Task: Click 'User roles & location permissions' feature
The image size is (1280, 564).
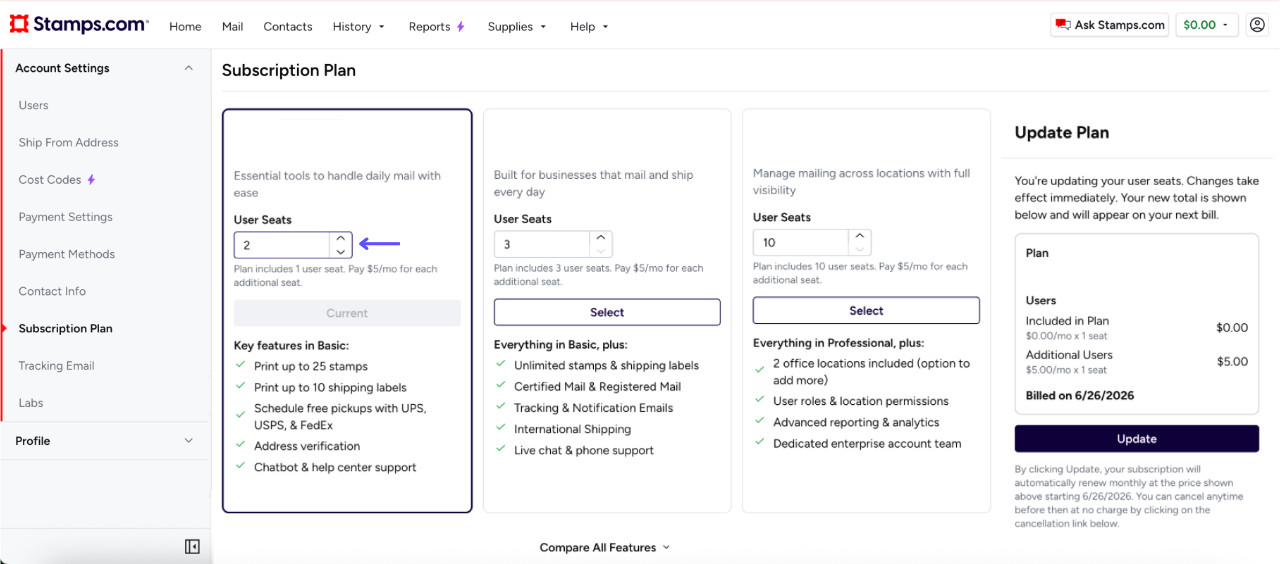Action: pyautogui.click(x=861, y=401)
